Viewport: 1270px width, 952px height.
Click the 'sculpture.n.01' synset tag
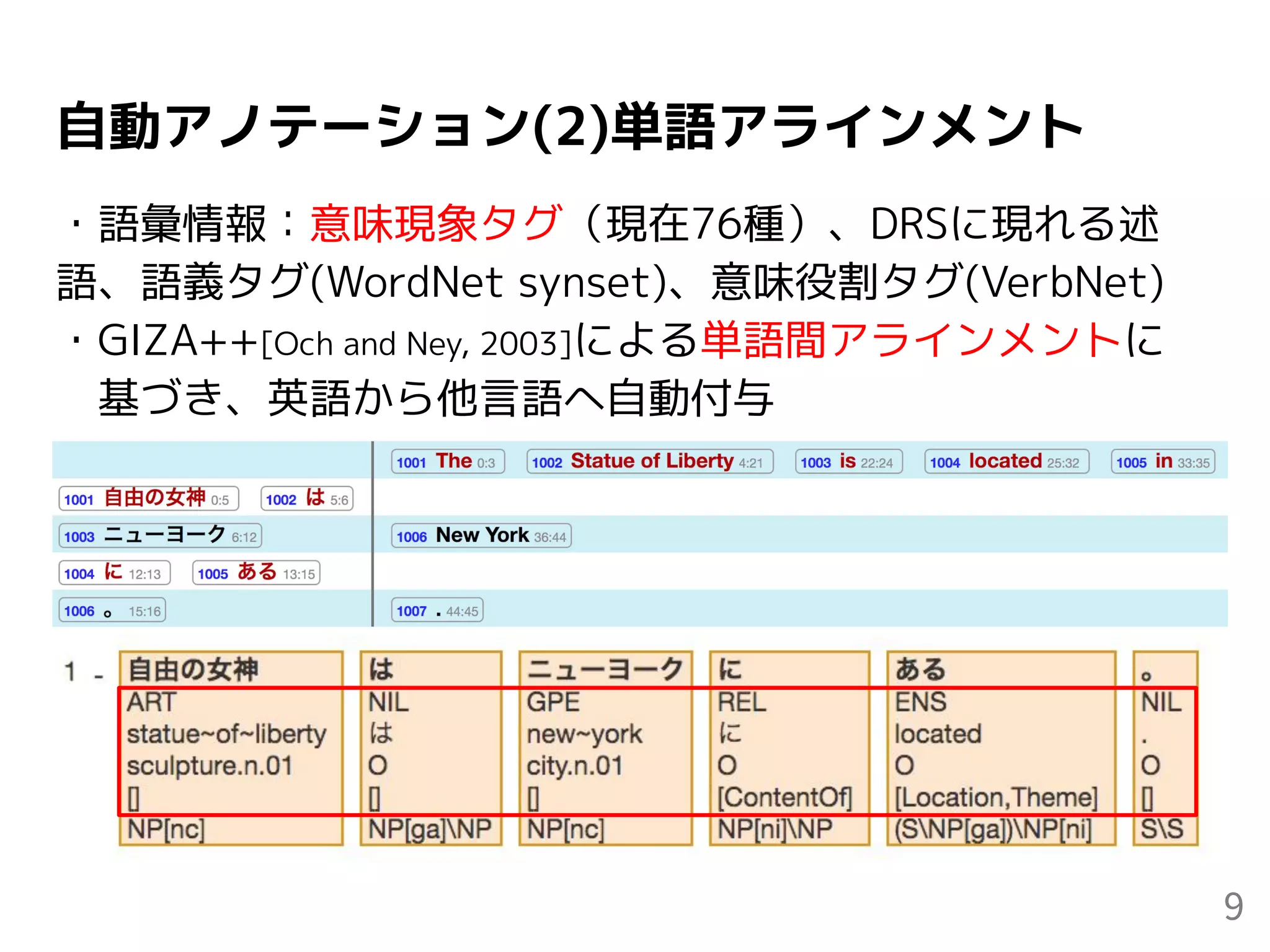coord(210,766)
